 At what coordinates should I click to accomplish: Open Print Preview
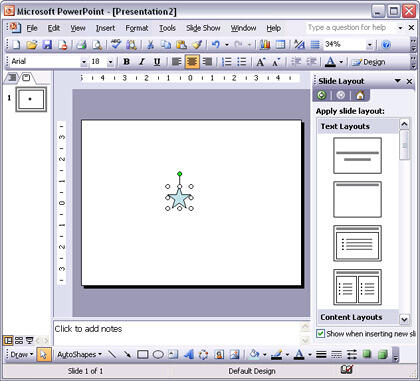[x=97, y=44]
